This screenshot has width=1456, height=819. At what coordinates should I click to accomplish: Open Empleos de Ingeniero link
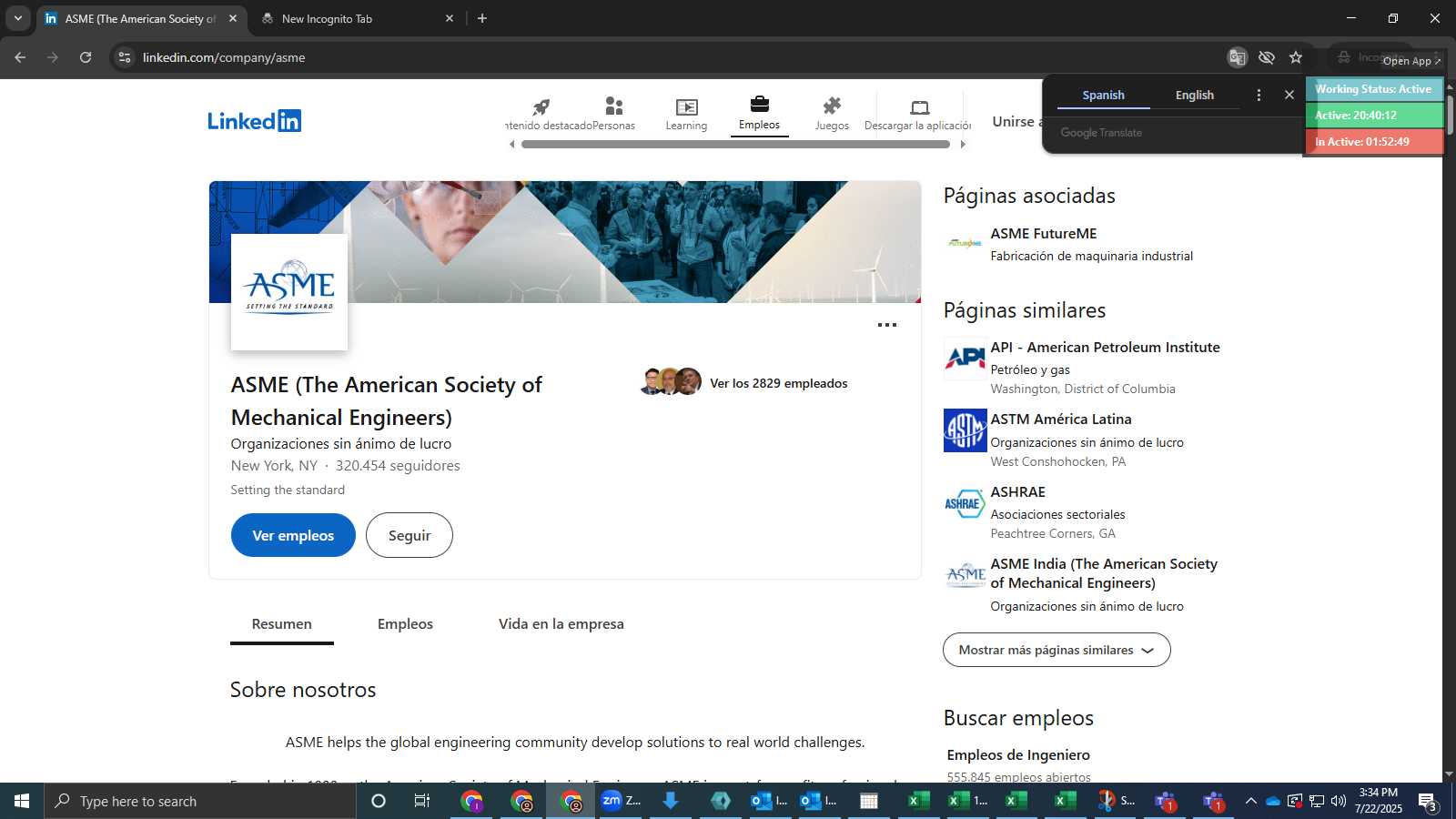1018,755
